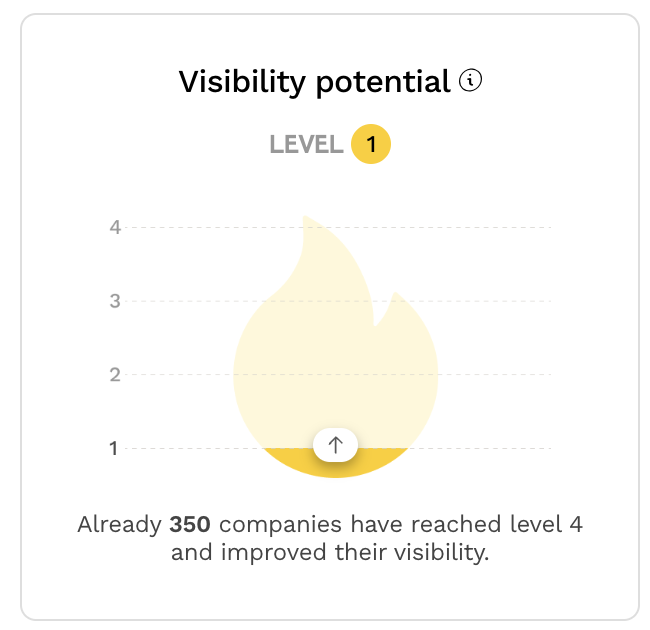The height and width of the screenshot is (630, 650).
Task: Select axis label 2 on the chart
Action: click(115, 375)
